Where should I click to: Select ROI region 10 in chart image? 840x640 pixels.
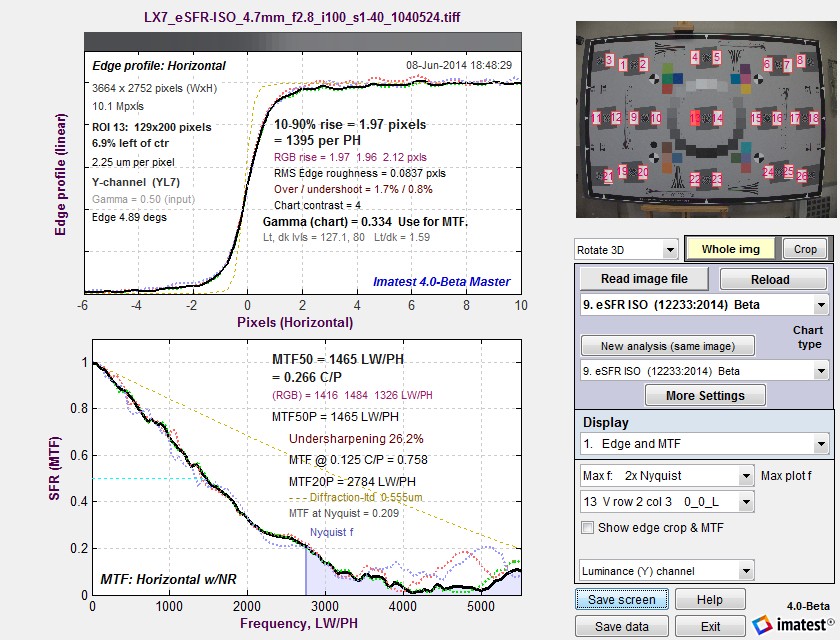656,118
